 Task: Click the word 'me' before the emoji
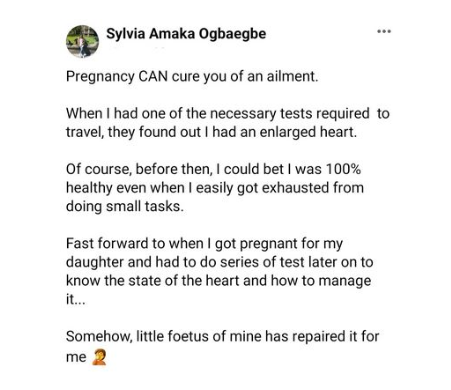(76, 357)
